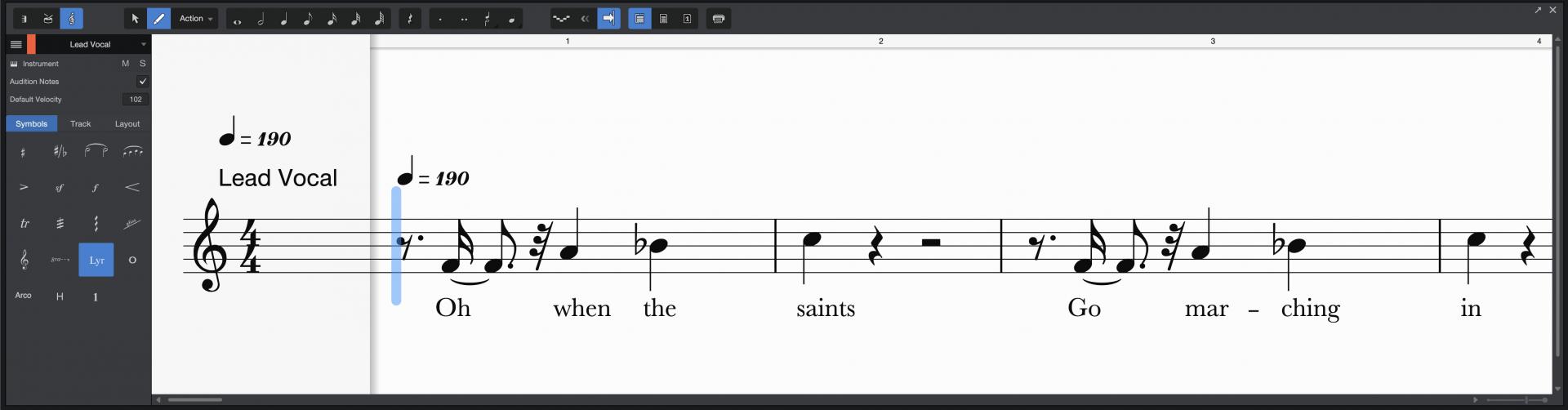Screen dimensions: 1568x410
Task: Select the fingering number 1 symbol
Action: pos(96,296)
